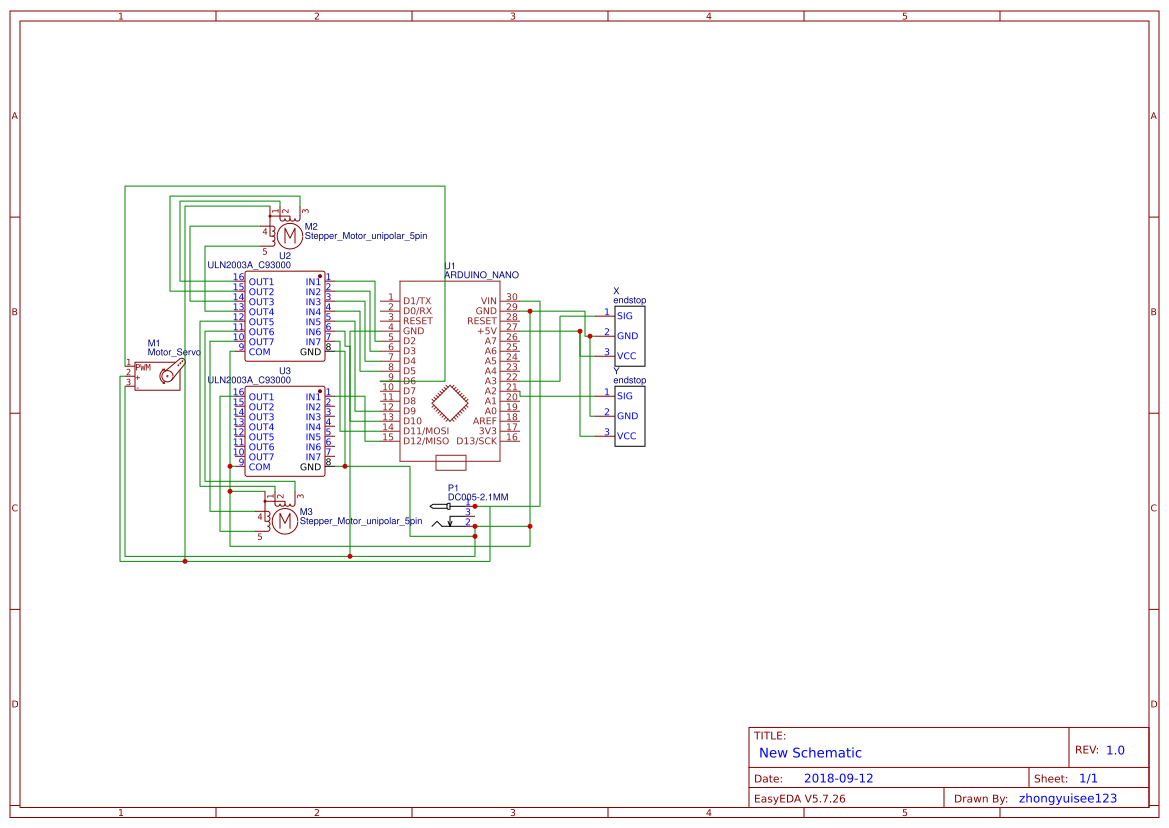Click the ARDUINO_NANO component name
The width and height of the screenshot is (1169, 828).
point(481,274)
